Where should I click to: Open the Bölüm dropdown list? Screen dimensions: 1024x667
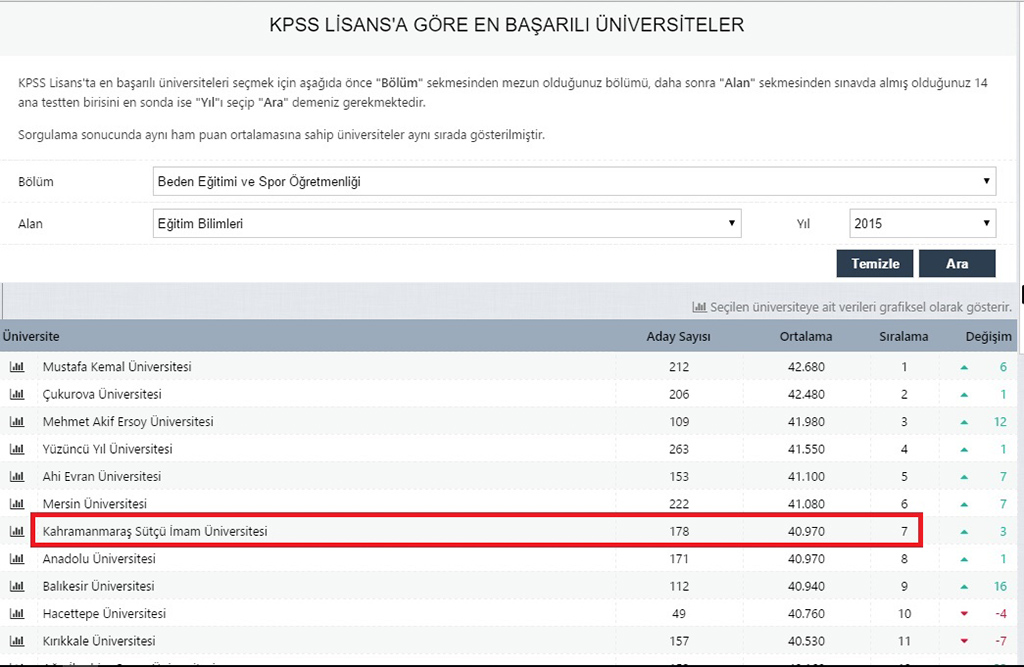(573, 182)
